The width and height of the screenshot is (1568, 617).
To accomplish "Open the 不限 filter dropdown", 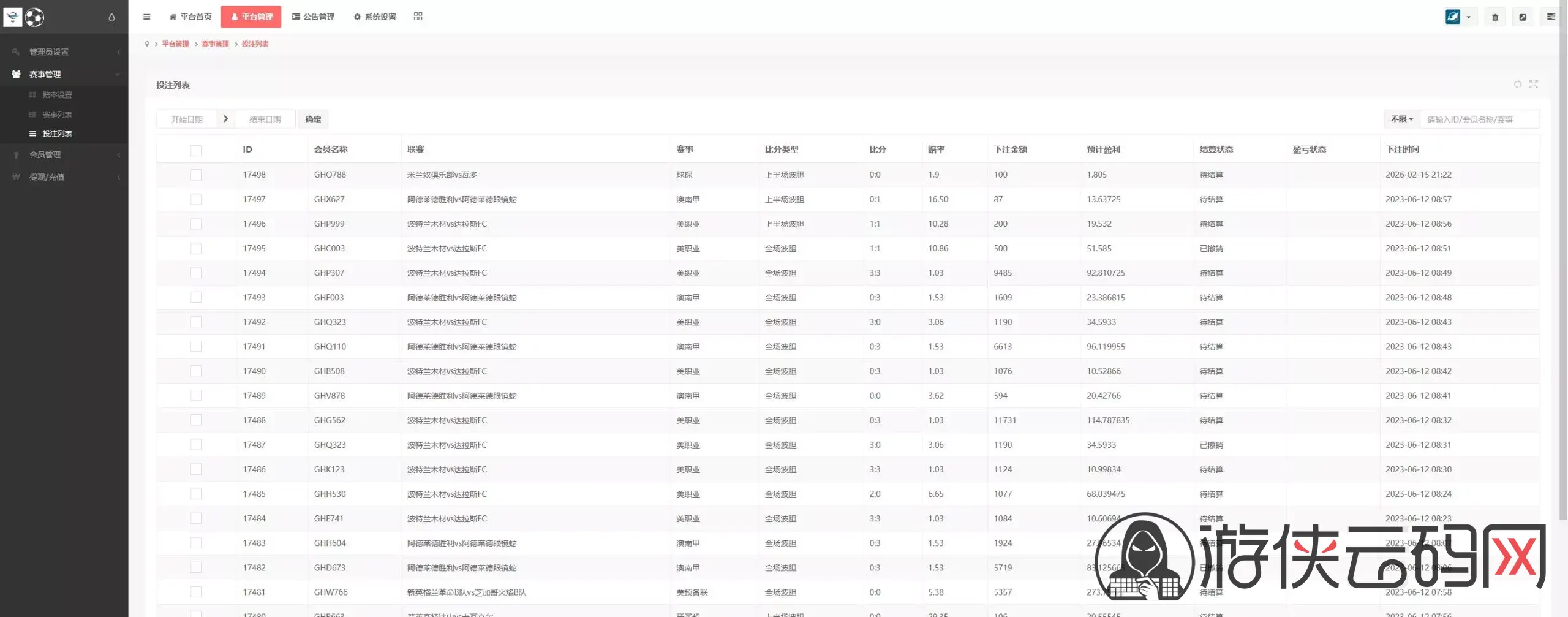I will tap(1401, 119).
